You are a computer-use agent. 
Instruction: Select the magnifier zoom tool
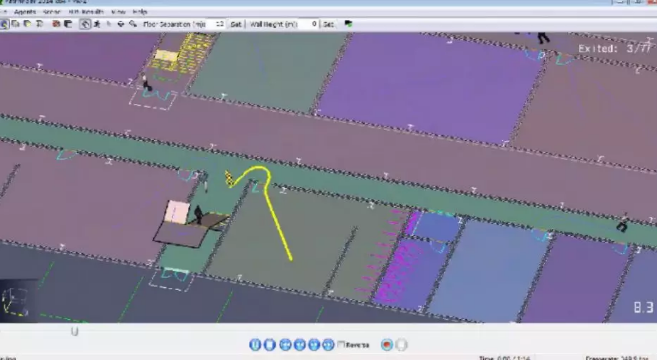133,24
